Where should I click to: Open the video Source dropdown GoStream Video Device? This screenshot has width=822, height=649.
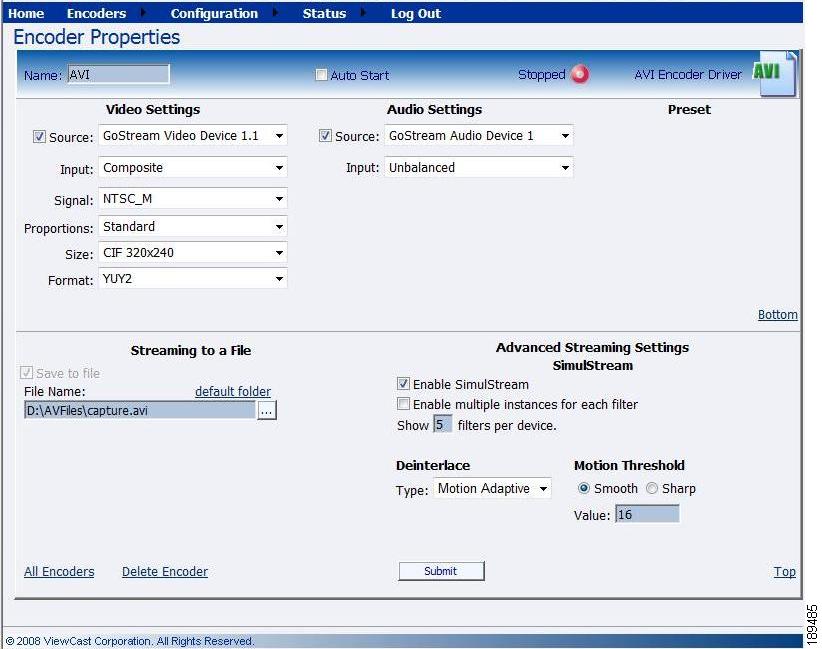tap(193, 136)
